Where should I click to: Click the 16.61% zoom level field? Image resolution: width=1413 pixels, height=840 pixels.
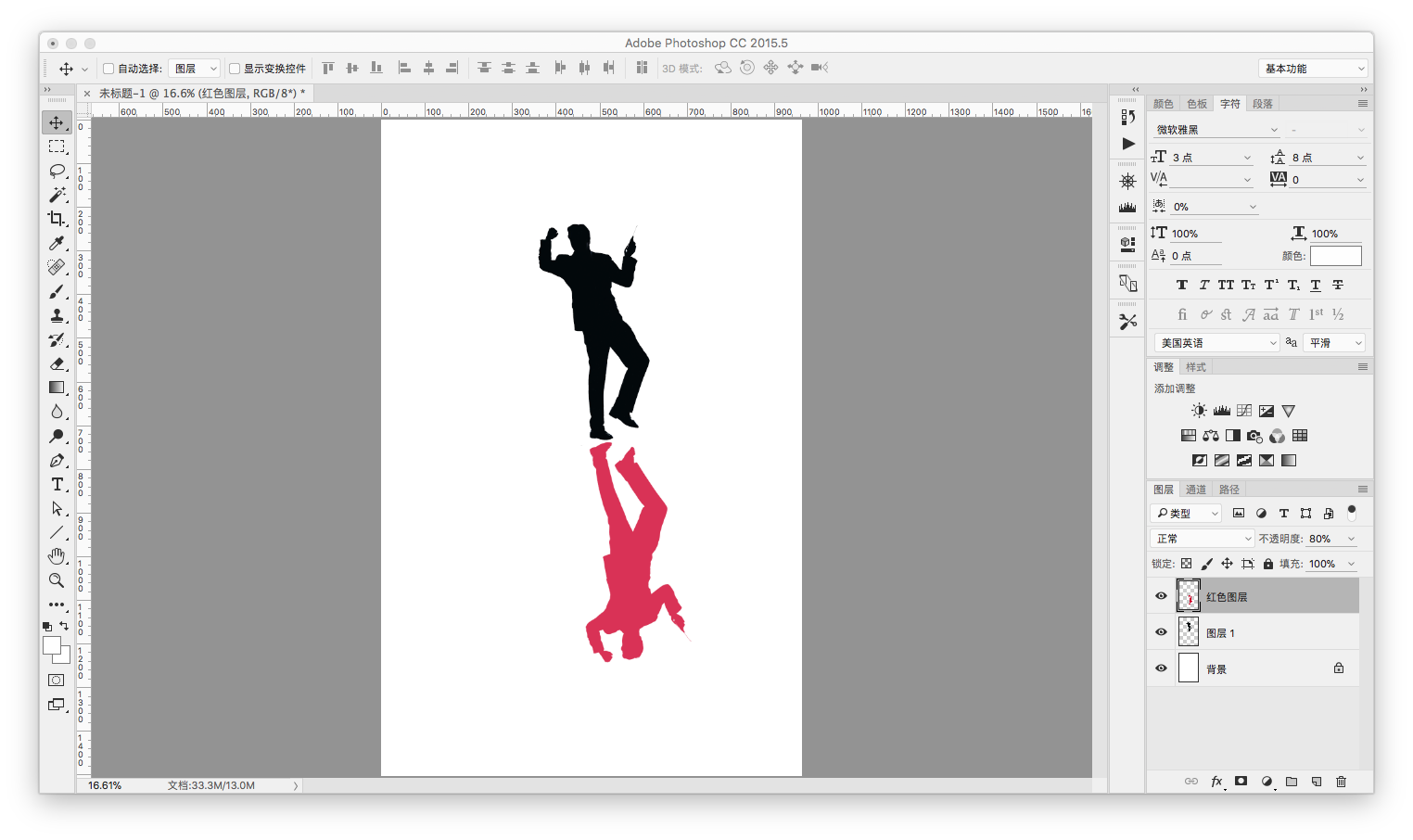tap(105, 785)
